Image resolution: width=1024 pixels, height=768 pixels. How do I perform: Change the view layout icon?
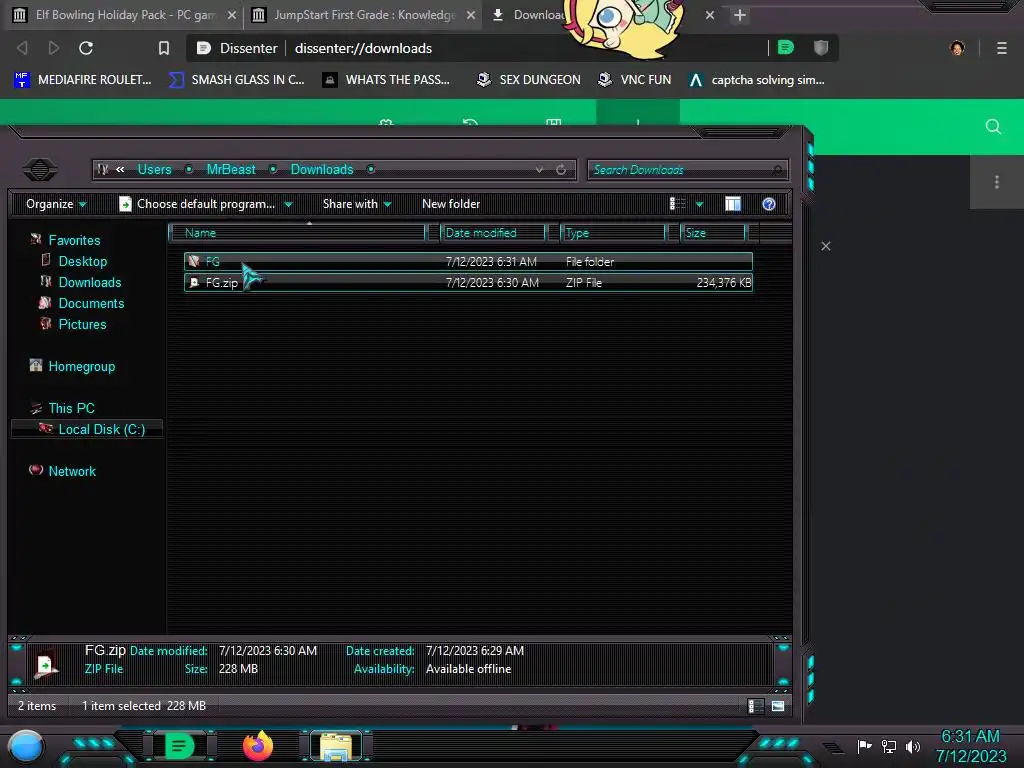[x=678, y=204]
